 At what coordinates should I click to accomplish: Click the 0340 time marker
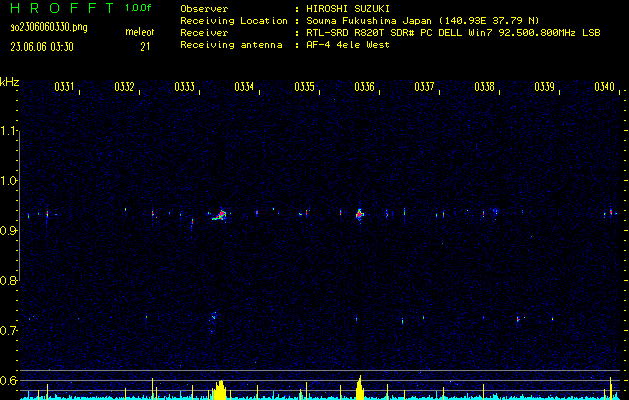(604, 88)
